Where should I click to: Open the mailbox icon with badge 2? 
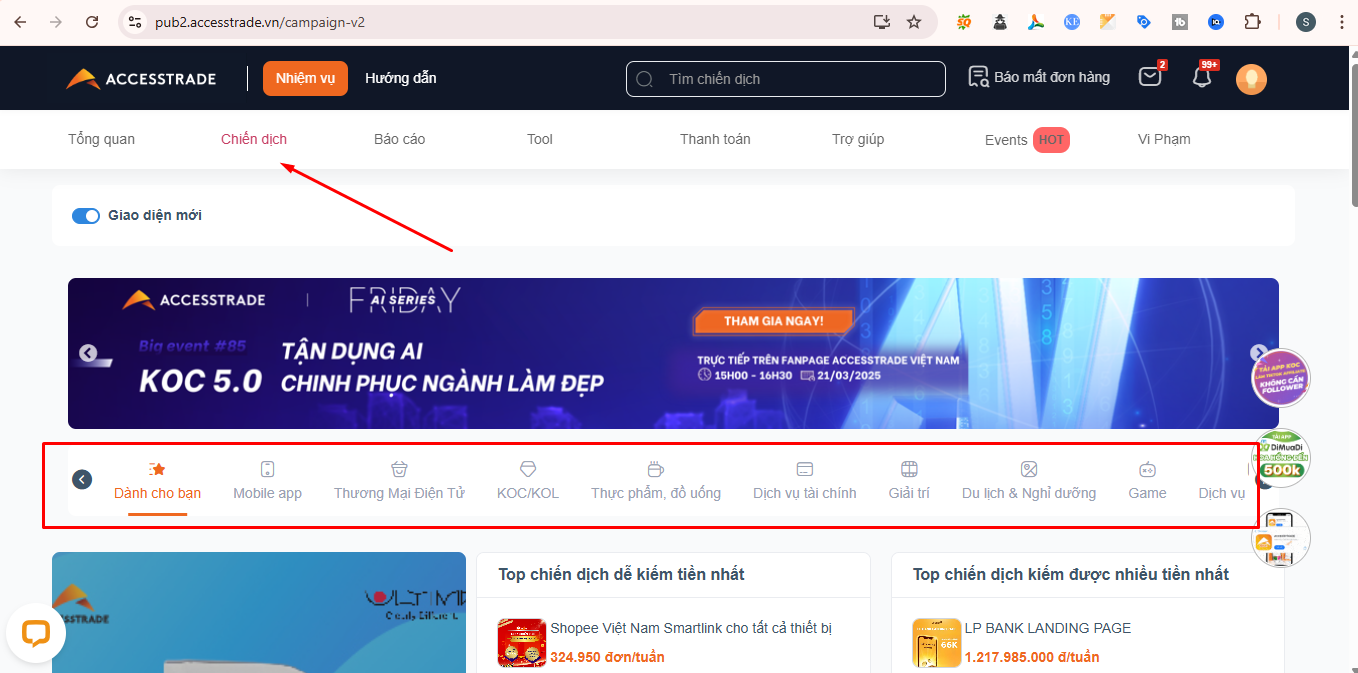1151,77
